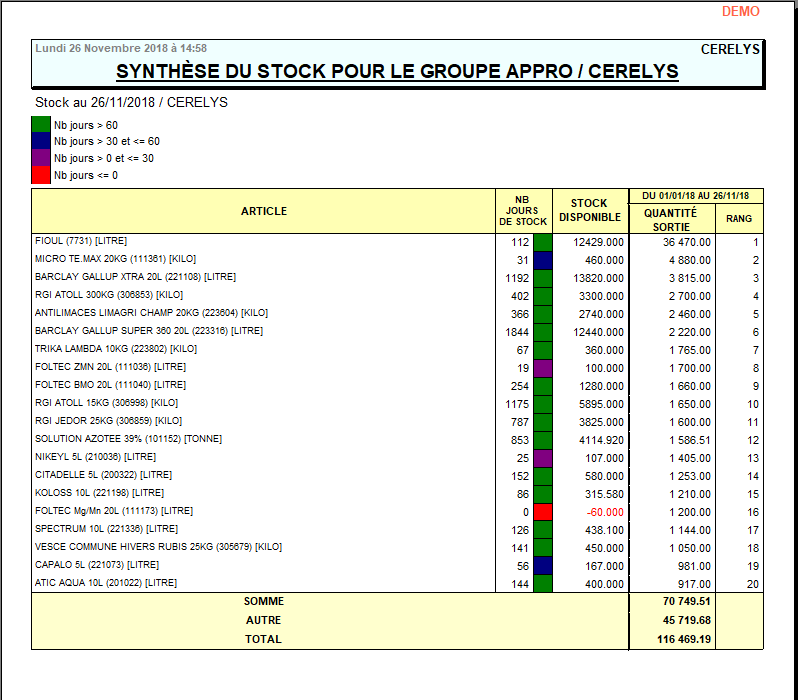The height and width of the screenshot is (700, 798).
Task: Click the QUANTITÉ SORTIE column header
Action: pyautogui.click(x=670, y=219)
